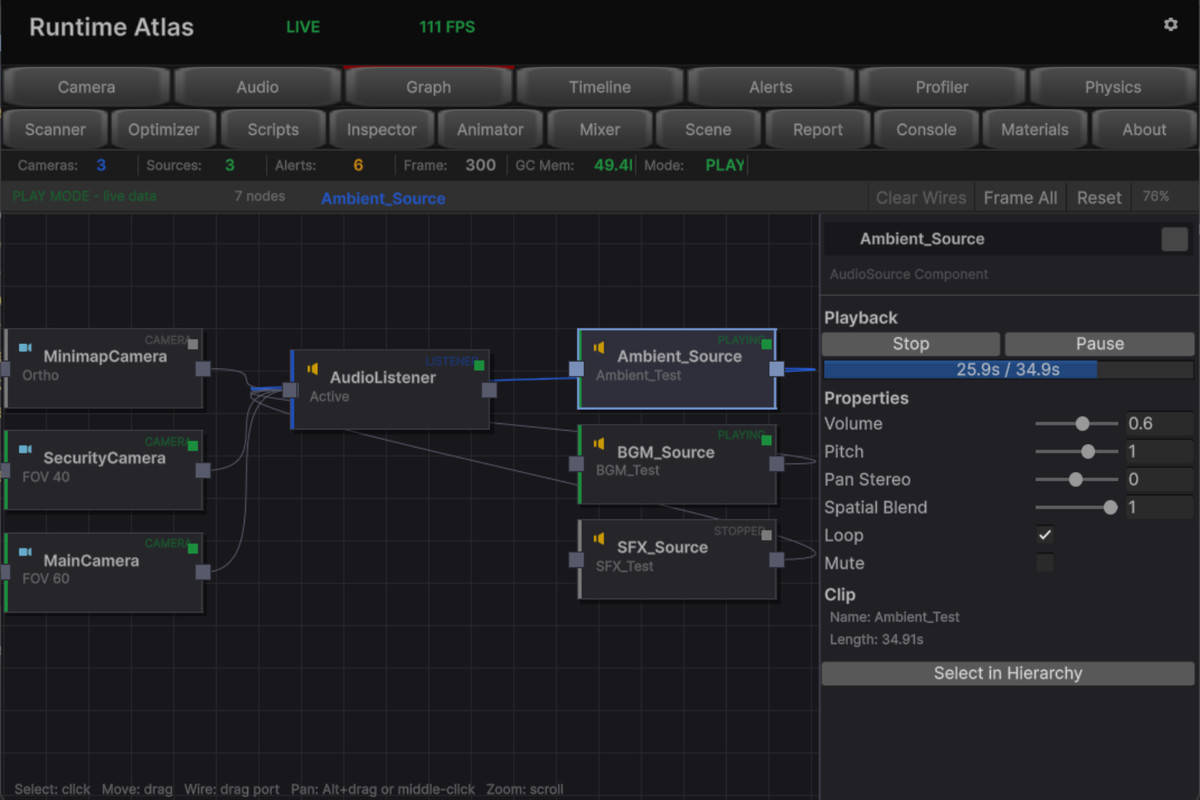Open the Mixer tab
1200x800 pixels.
click(x=600, y=129)
